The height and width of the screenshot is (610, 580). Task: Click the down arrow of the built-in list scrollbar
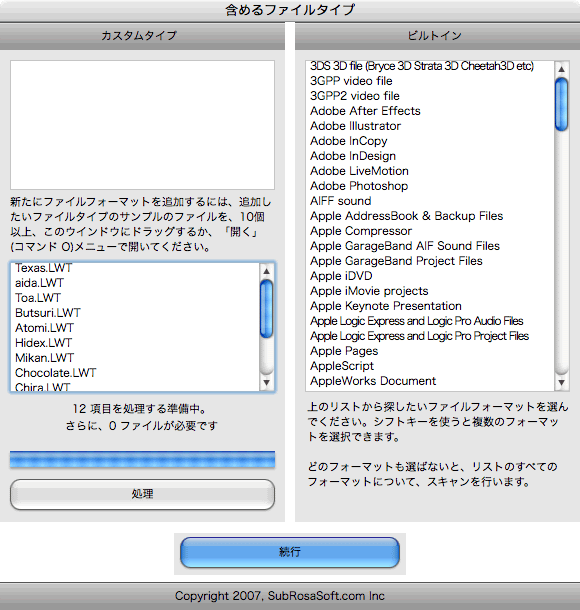tap(561, 382)
